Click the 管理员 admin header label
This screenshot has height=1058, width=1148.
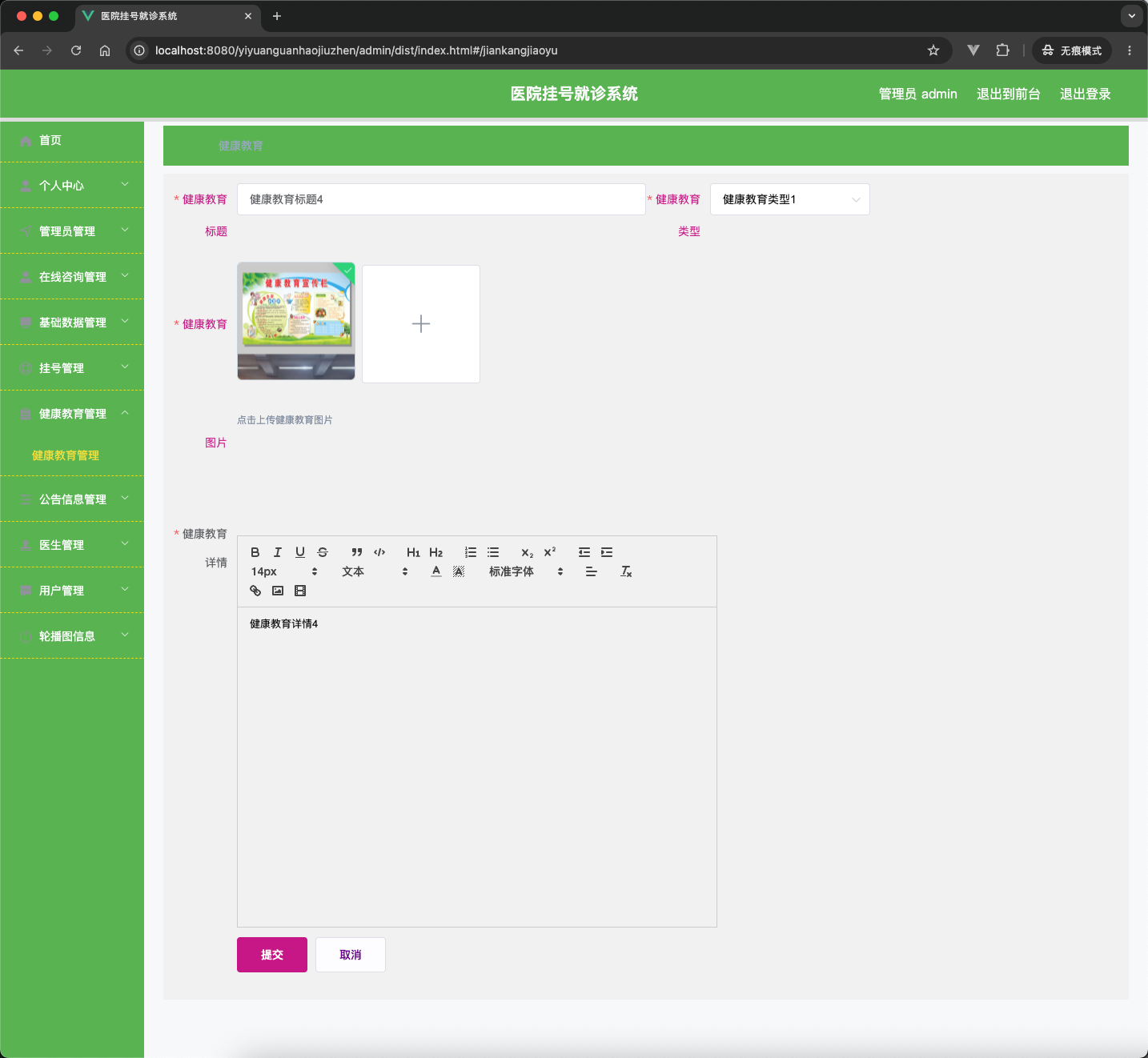(x=917, y=94)
